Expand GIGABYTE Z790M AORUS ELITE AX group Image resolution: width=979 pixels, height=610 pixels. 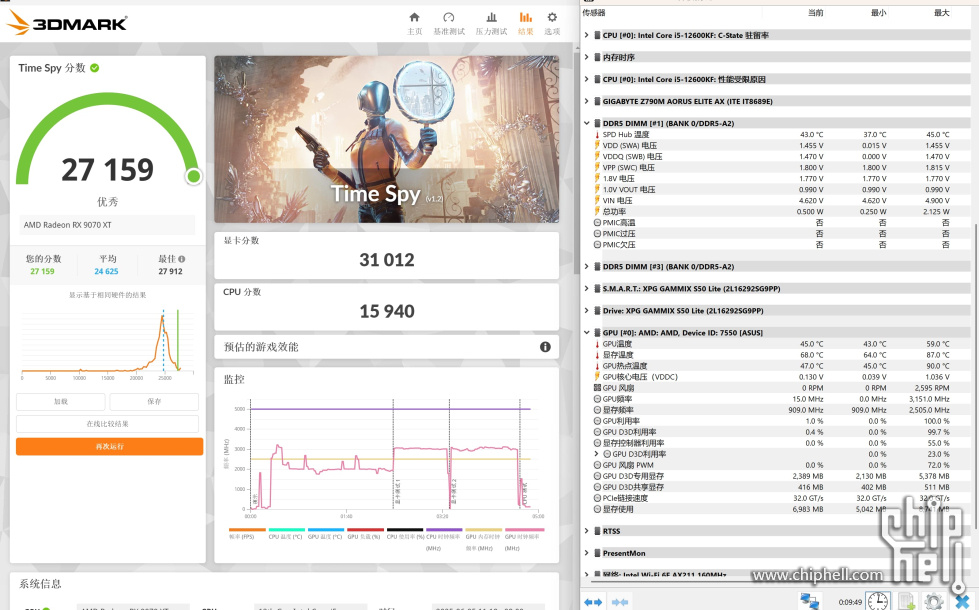coord(586,101)
